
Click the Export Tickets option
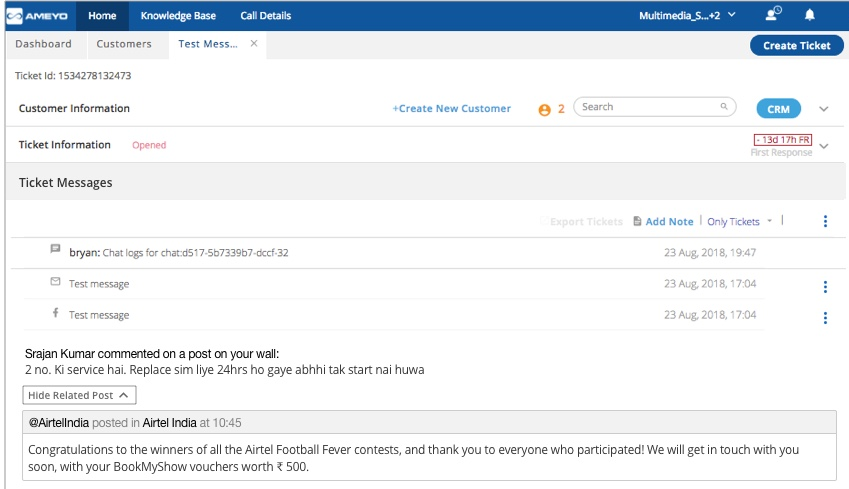586,221
